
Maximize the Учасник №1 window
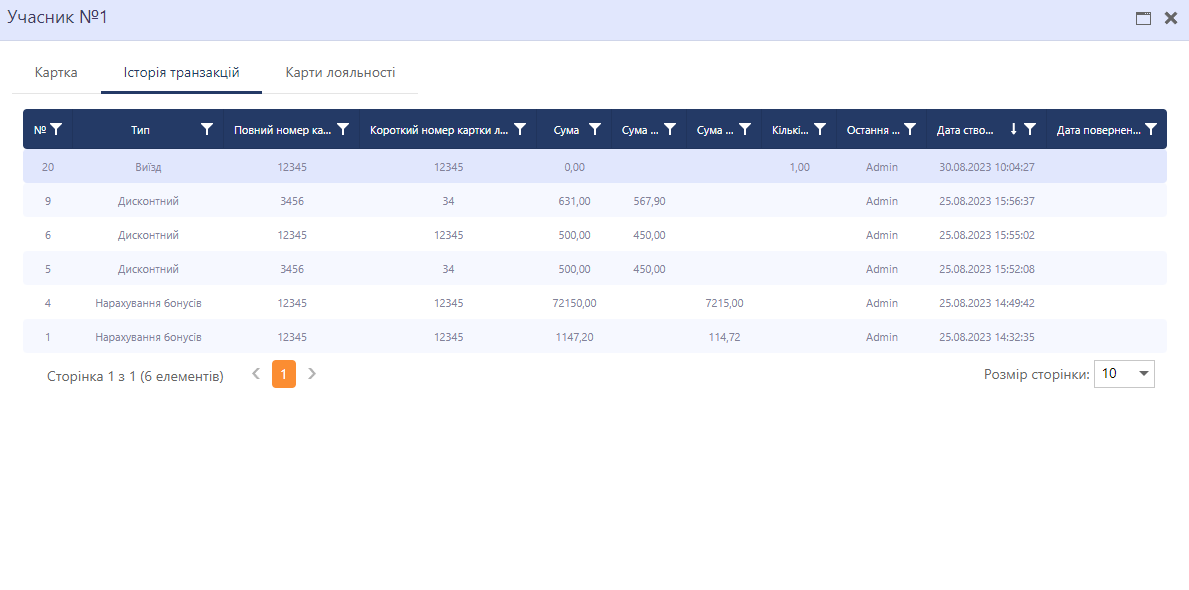pos(1143,18)
